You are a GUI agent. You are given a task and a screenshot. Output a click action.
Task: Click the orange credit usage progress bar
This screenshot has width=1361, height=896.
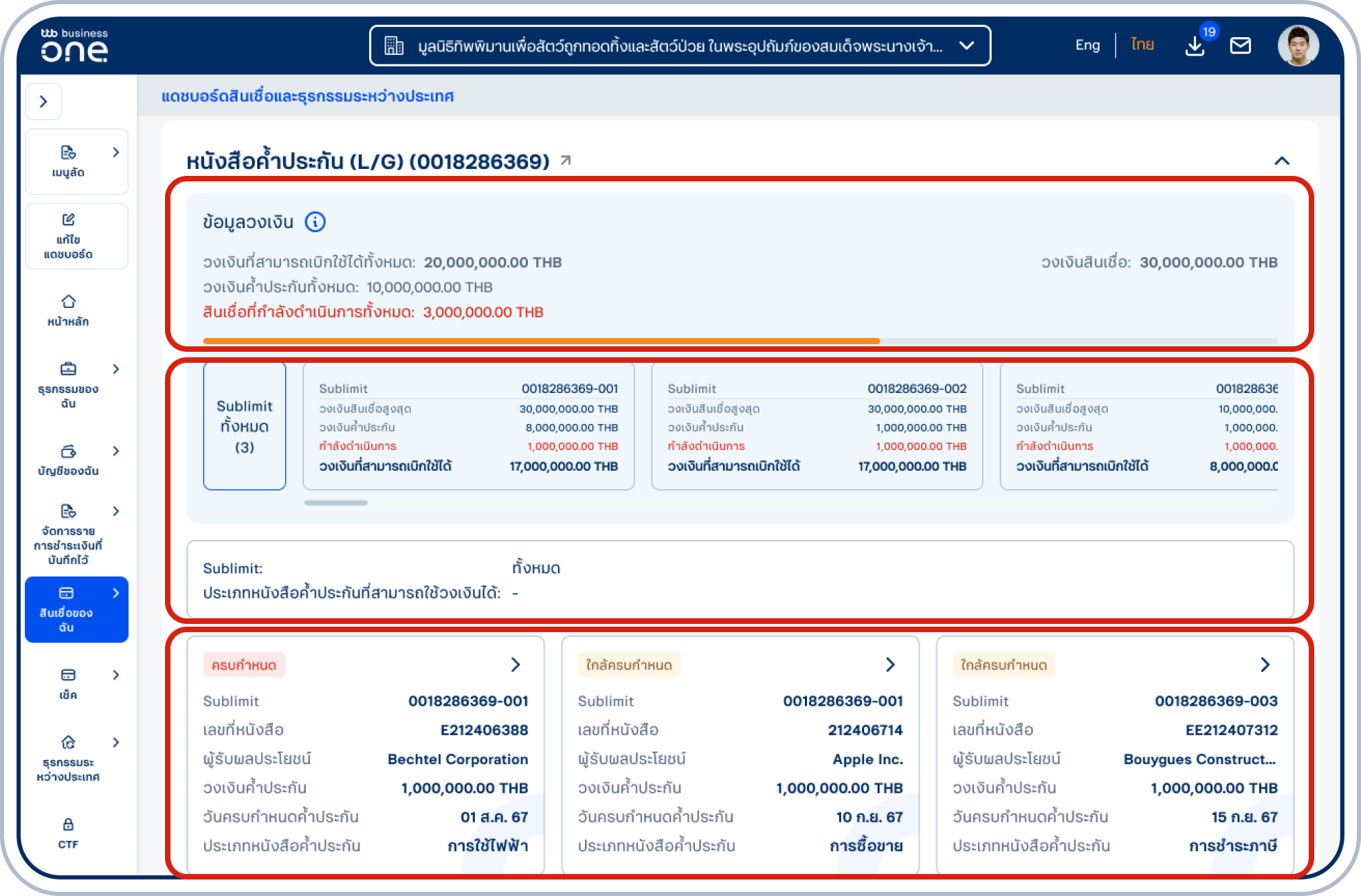point(542,341)
